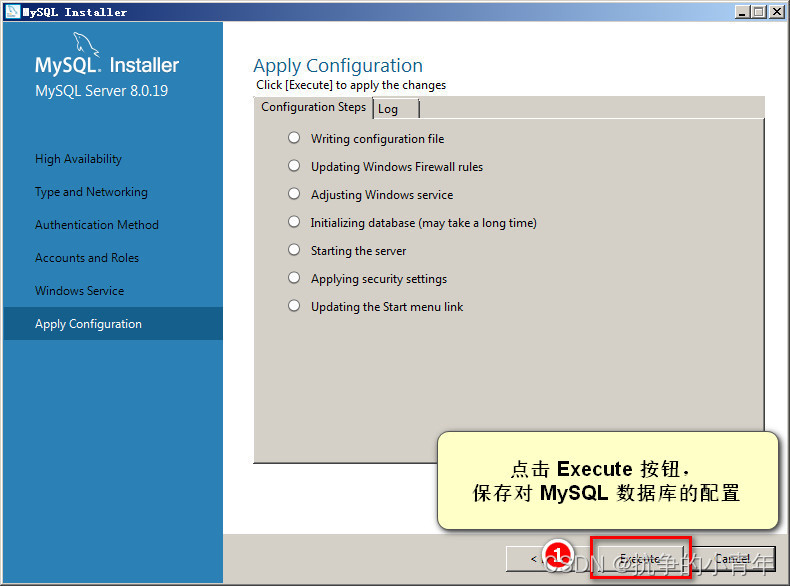Viewport: 790px width, 586px height.
Task: Click the Updating Windows Firewall rules status circle
Action: pyautogui.click(x=294, y=166)
